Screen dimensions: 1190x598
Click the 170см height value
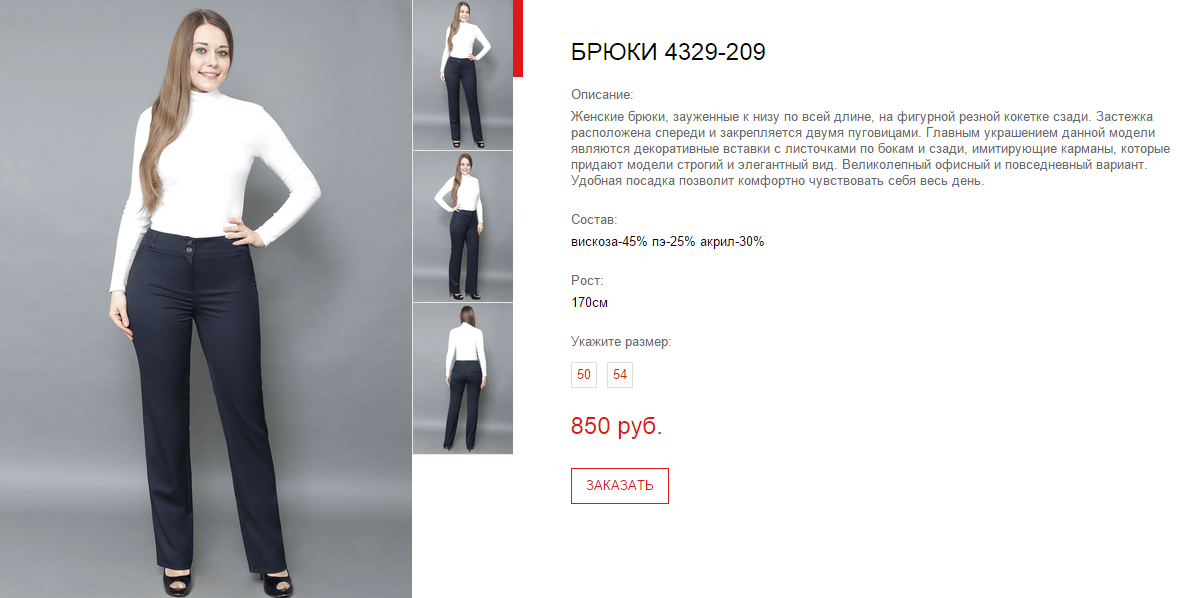click(x=589, y=303)
